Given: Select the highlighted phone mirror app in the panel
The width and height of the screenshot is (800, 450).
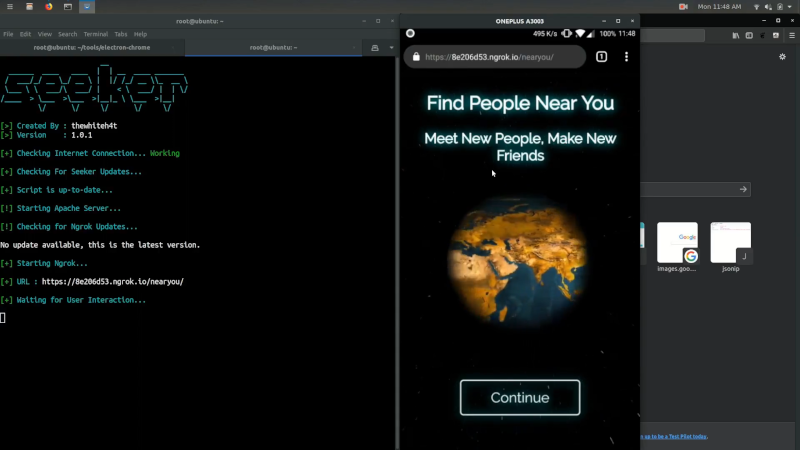Looking at the screenshot, I should (87, 7).
